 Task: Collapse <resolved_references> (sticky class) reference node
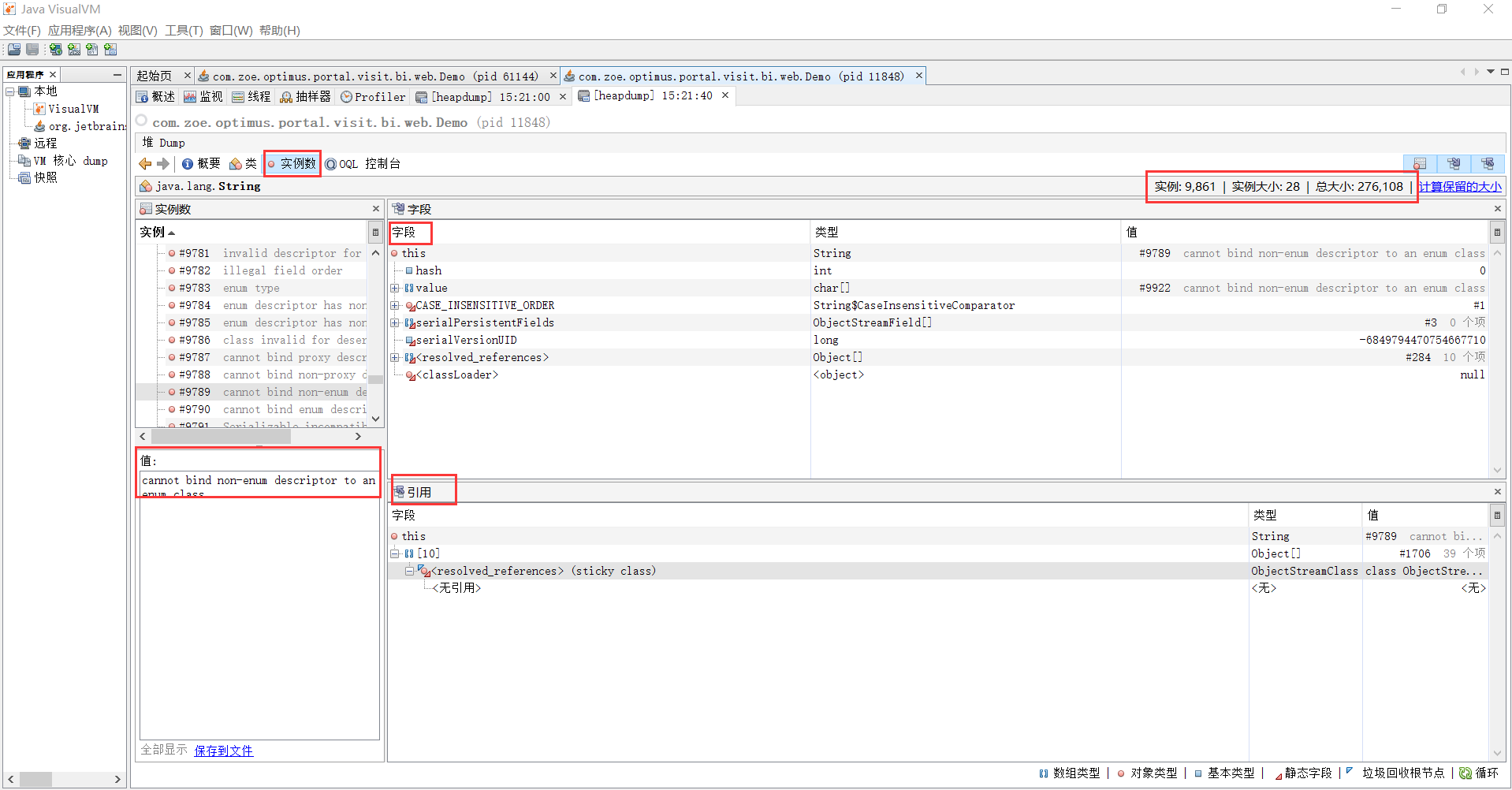coord(409,571)
